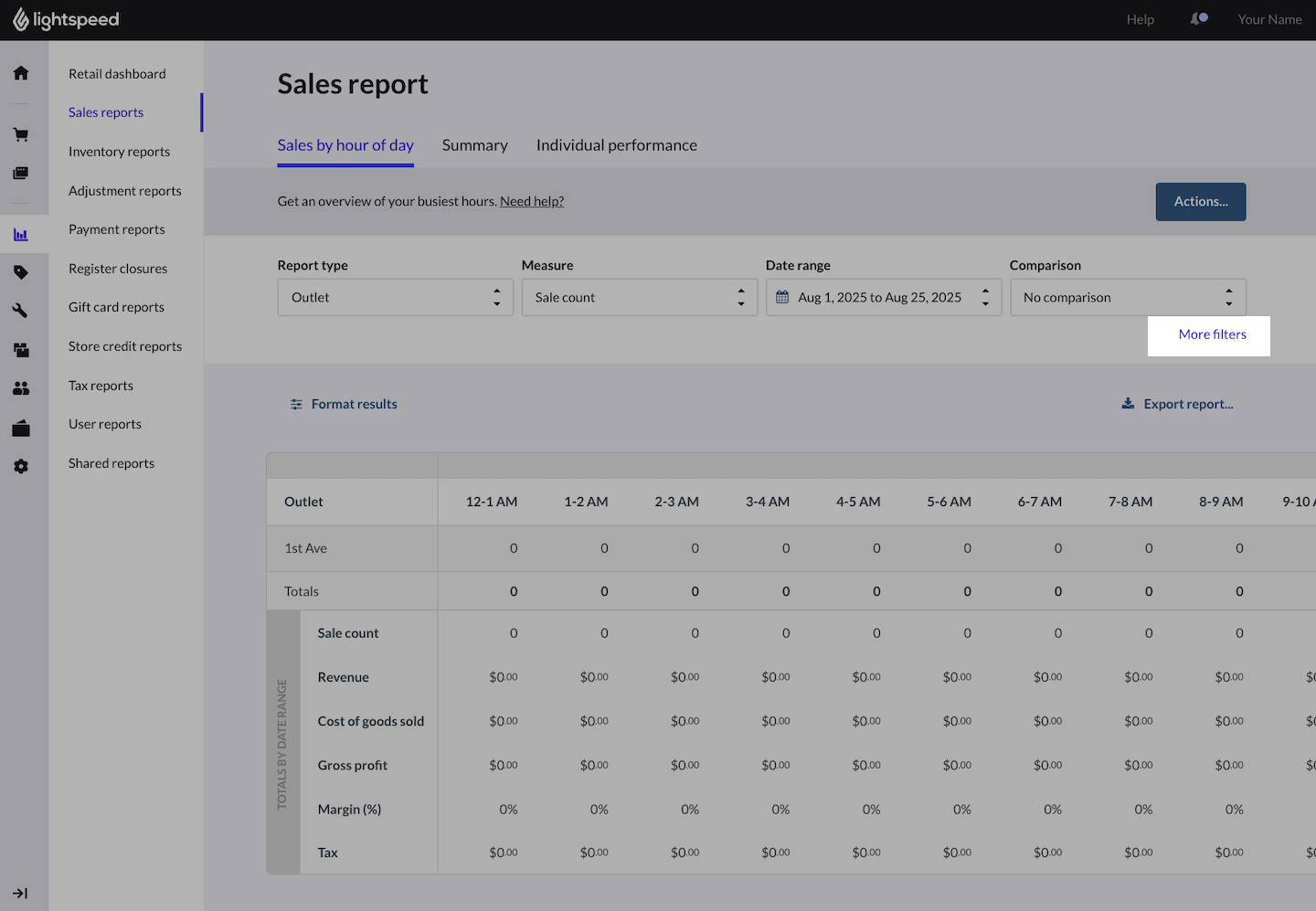Open the Measure Sale count dropdown
This screenshot has width=1316, height=911.
click(640, 297)
